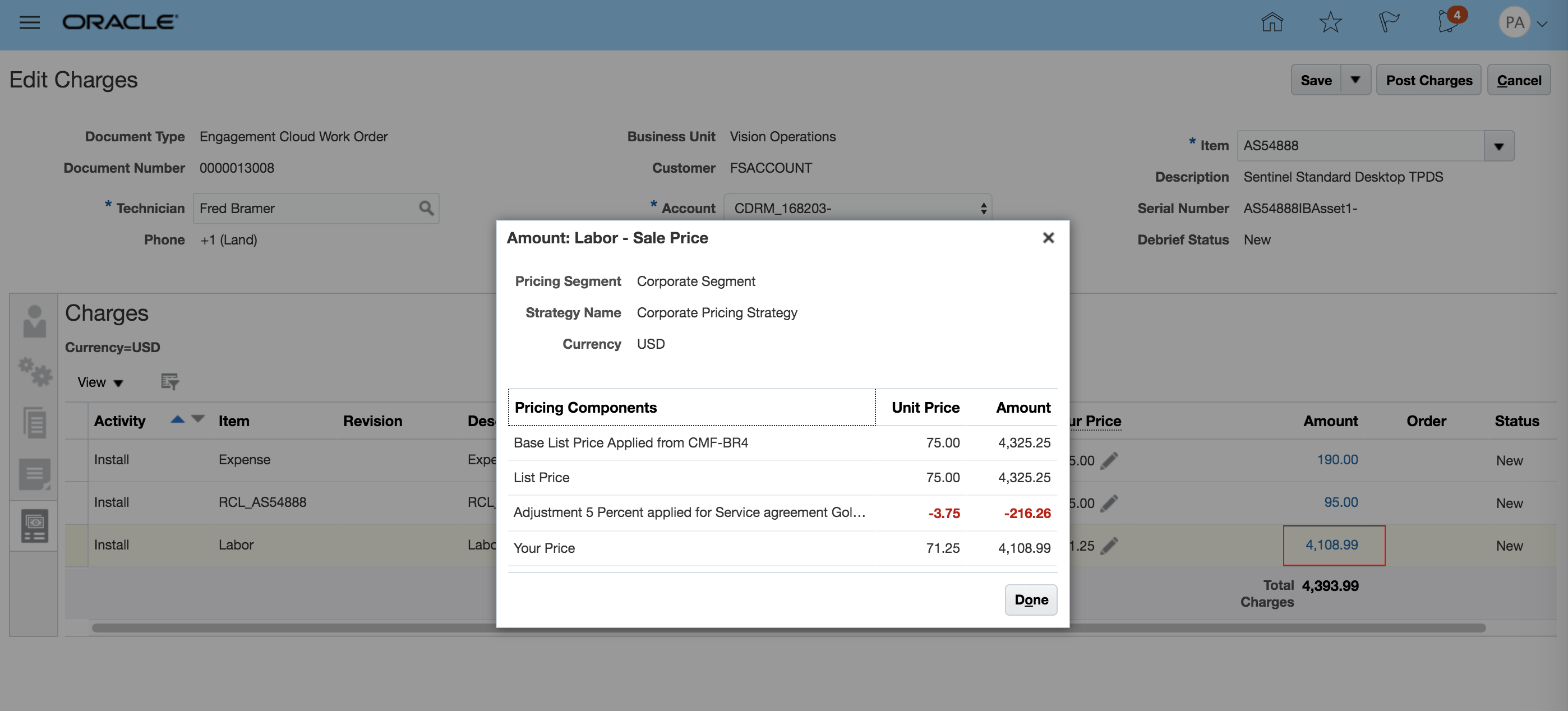Expand the Save button dropdown arrow
Image resolution: width=1568 pixels, height=711 pixels.
pyautogui.click(x=1355, y=80)
